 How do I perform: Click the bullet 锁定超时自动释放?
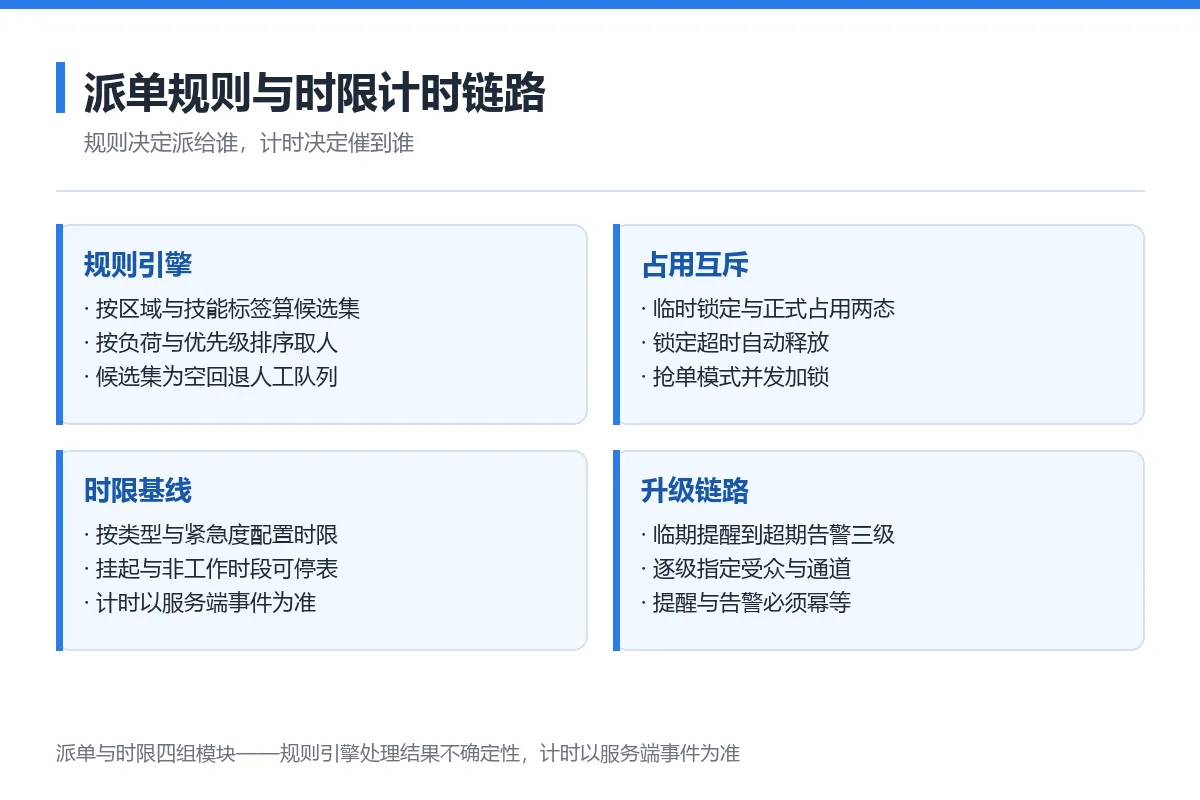point(735,342)
